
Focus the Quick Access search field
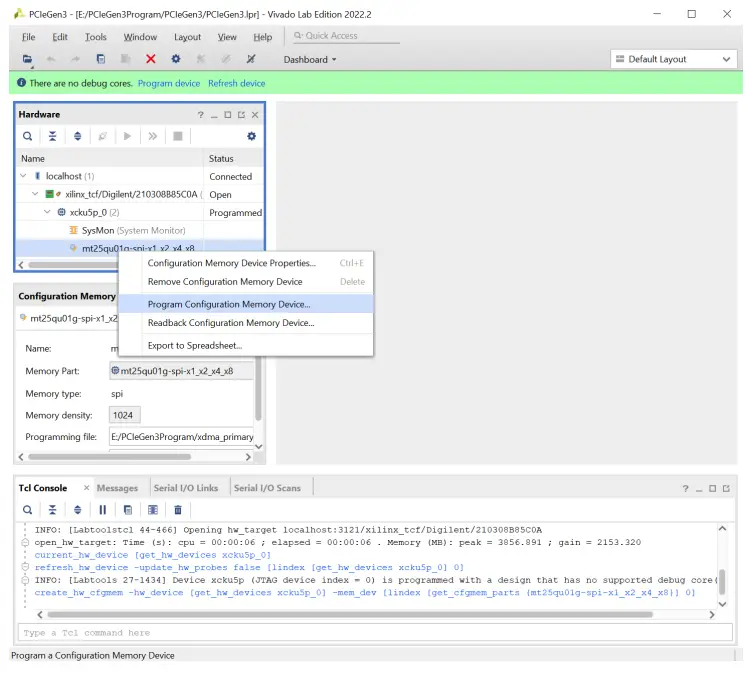346,36
